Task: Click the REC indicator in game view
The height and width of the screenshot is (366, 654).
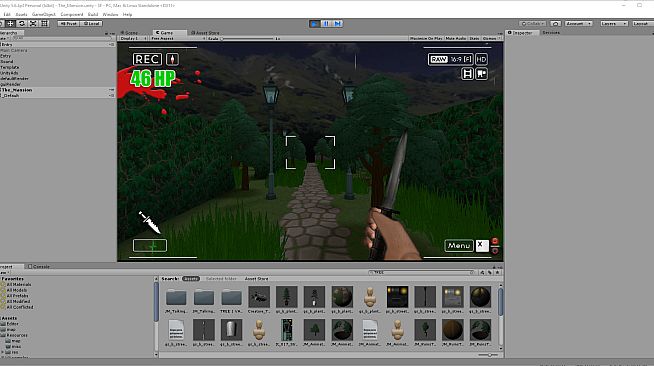Action: click(147, 59)
